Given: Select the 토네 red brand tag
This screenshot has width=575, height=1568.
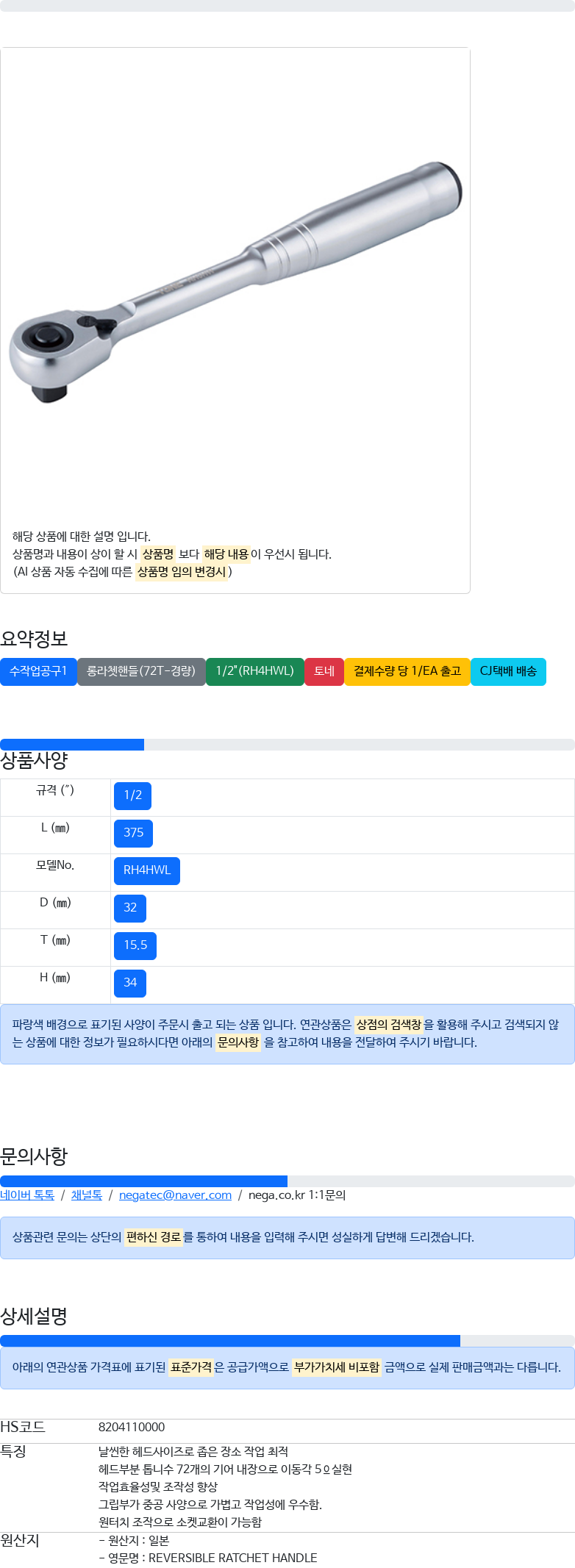Looking at the screenshot, I should click(x=324, y=671).
